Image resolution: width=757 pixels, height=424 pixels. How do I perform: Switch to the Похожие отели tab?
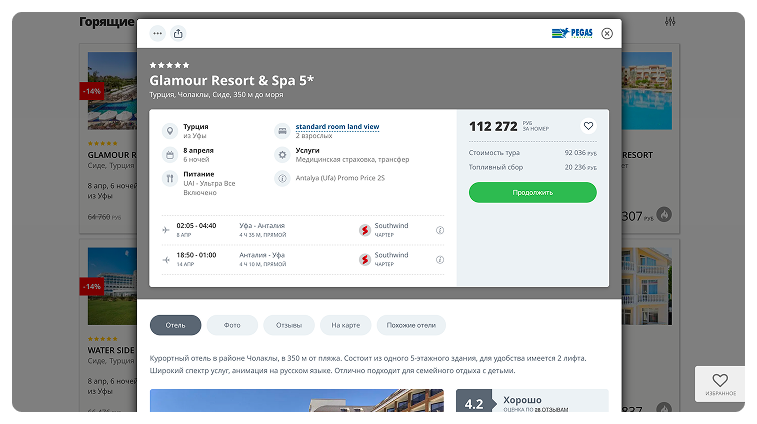coord(411,325)
